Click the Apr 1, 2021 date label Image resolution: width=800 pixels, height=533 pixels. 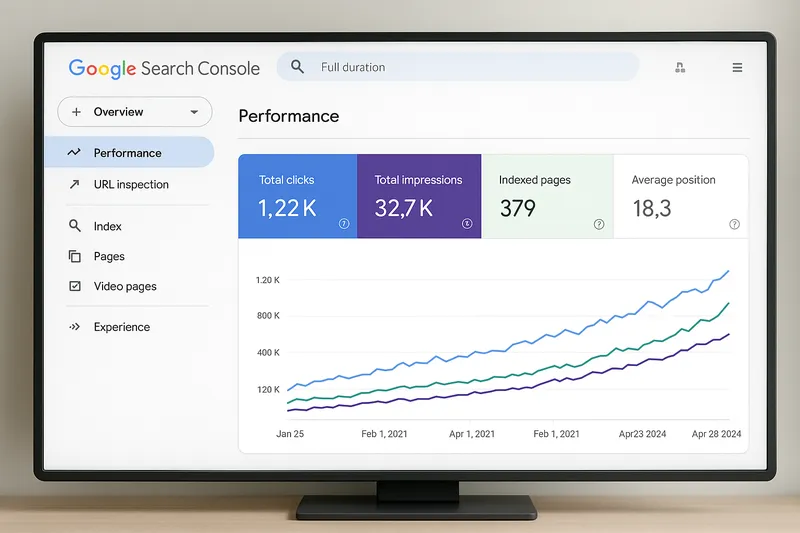[x=472, y=434]
